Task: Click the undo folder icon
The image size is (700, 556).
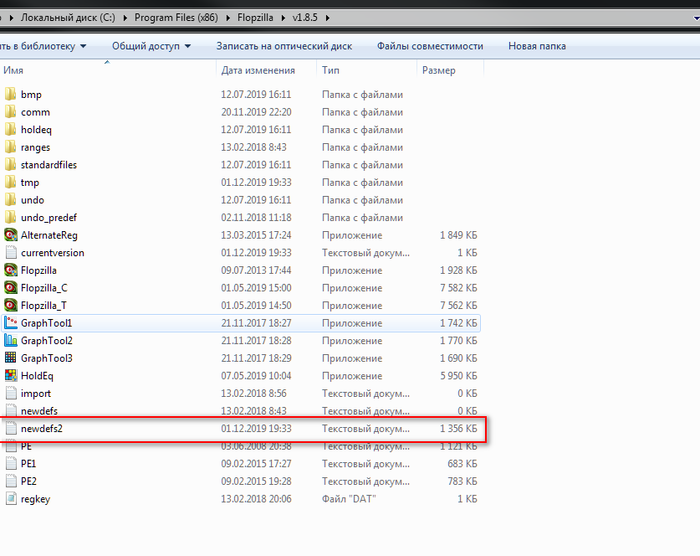Action: pos(10,200)
